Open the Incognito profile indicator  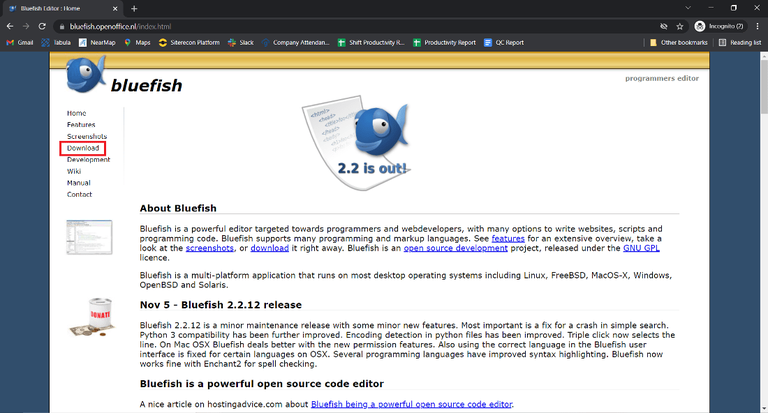720,26
